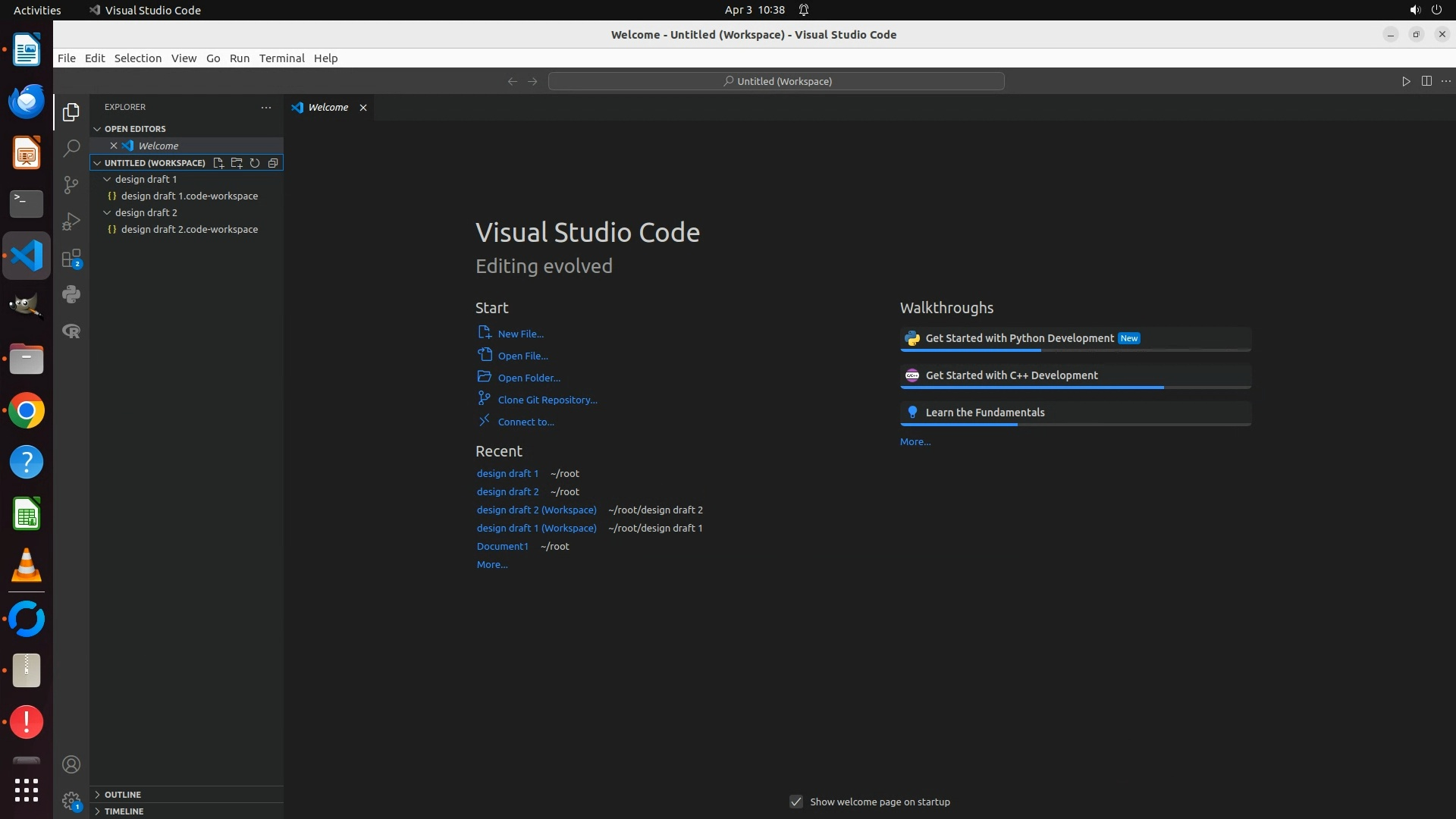Uncheck Show welcome page on startup
The height and width of the screenshot is (819, 1456).
[x=796, y=802]
